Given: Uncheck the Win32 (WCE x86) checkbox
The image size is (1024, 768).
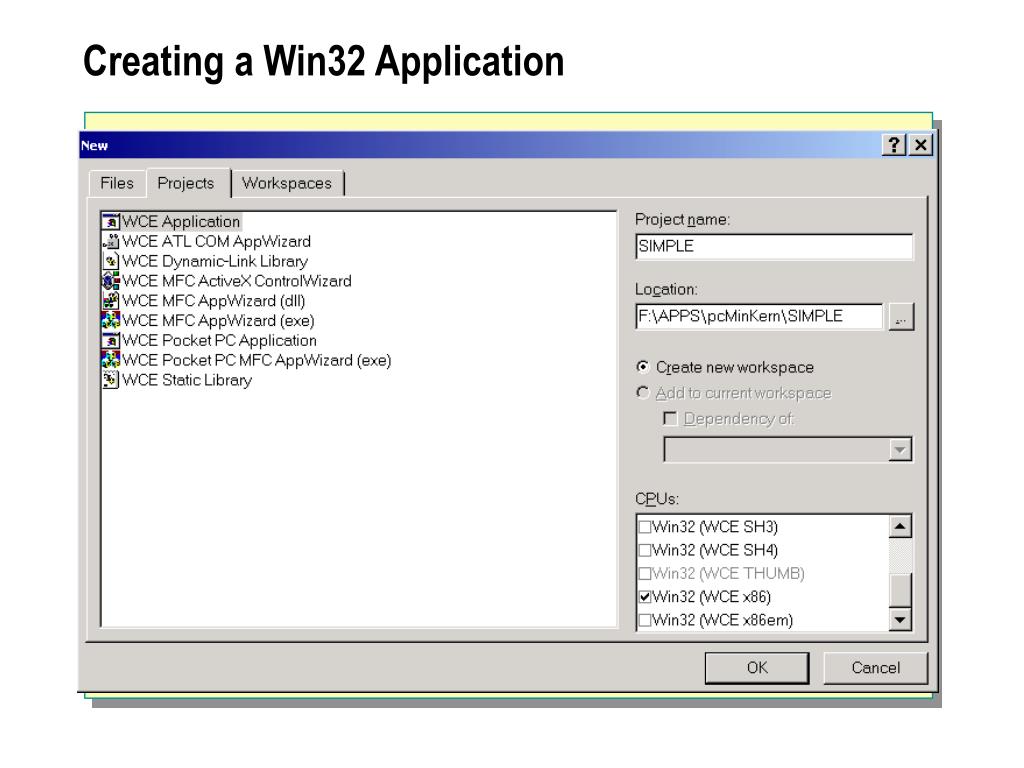Looking at the screenshot, I should pos(645,597).
